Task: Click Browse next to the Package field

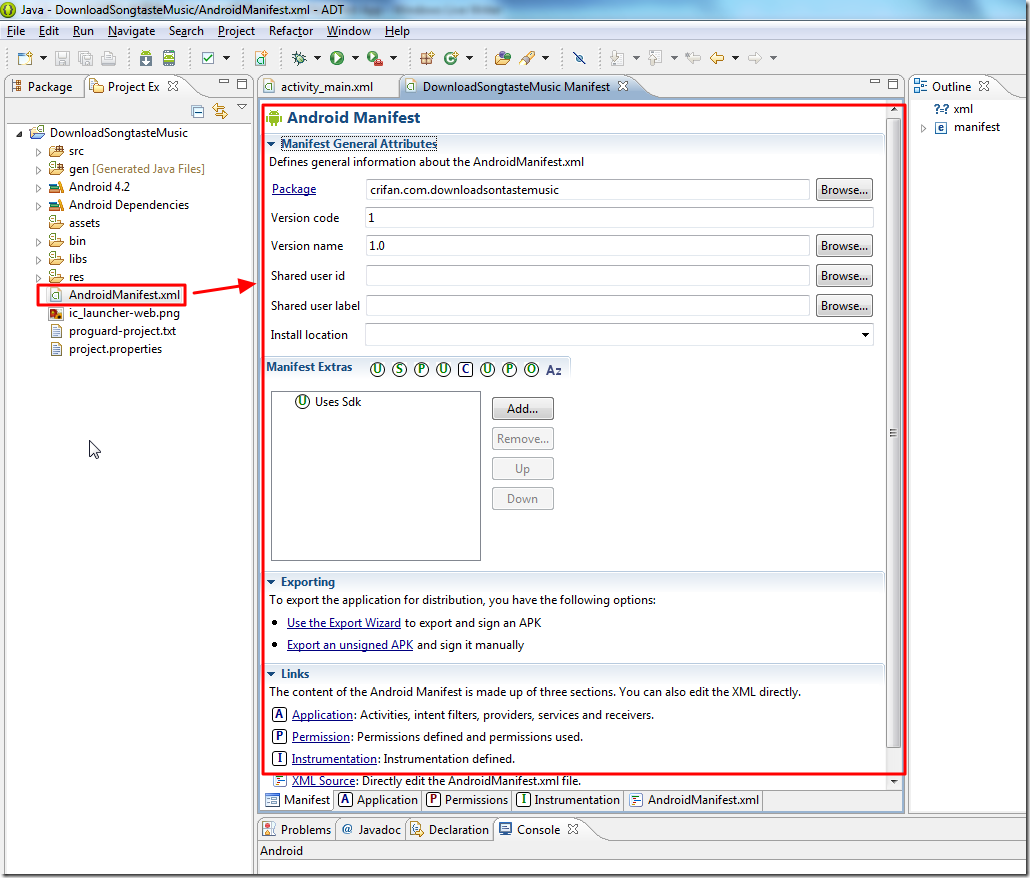Action: (844, 190)
